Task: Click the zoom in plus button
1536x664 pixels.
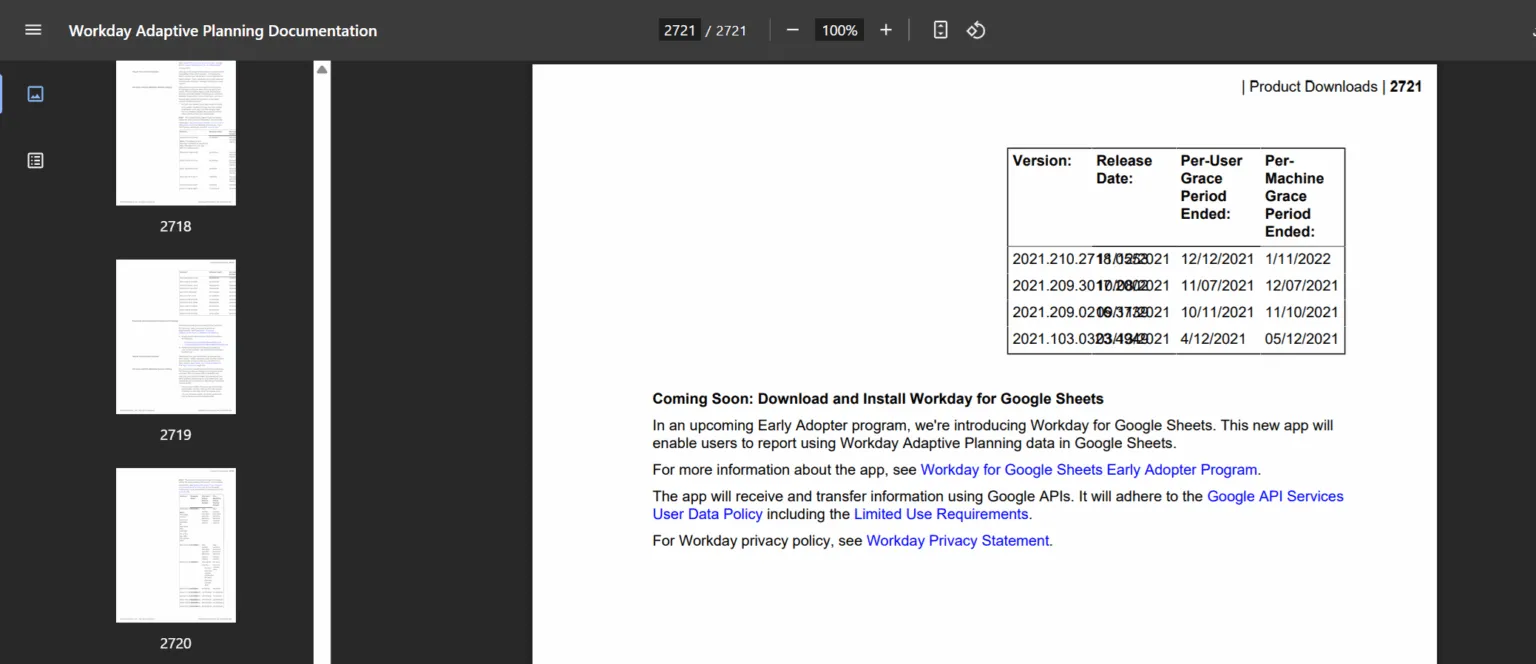Action: pyautogui.click(x=885, y=30)
